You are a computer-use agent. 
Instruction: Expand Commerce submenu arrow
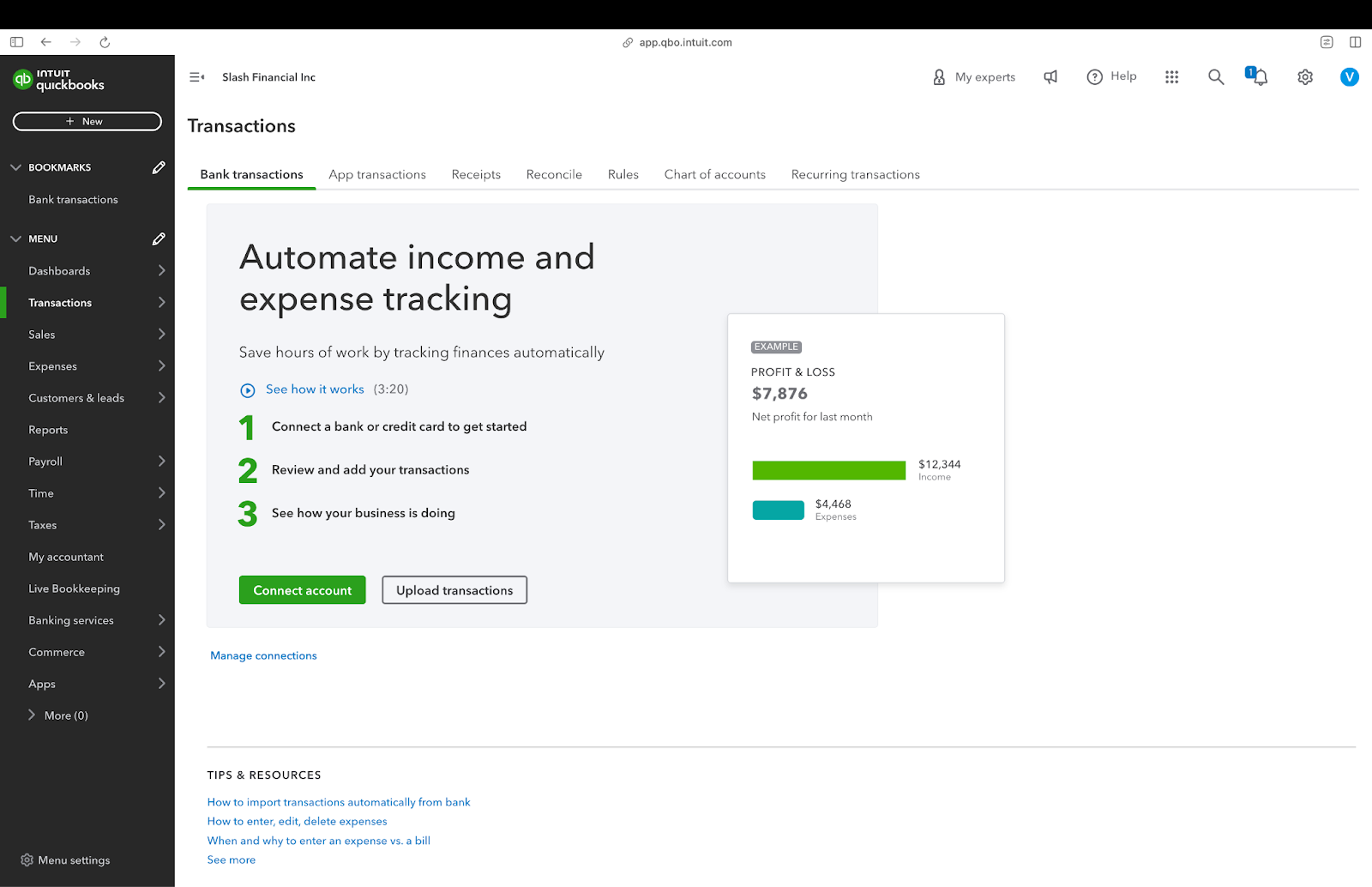[x=161, y=651]
